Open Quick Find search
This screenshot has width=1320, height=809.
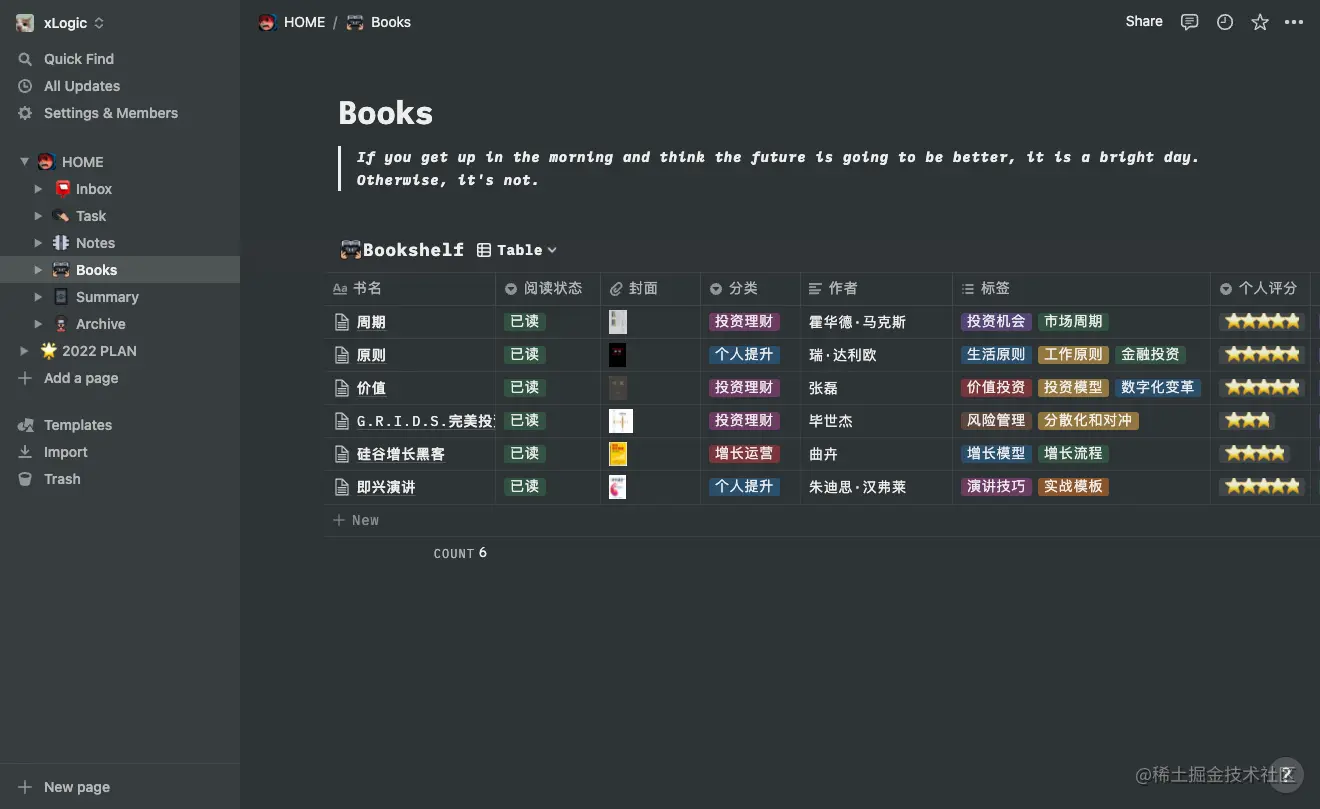pos(77,58)
